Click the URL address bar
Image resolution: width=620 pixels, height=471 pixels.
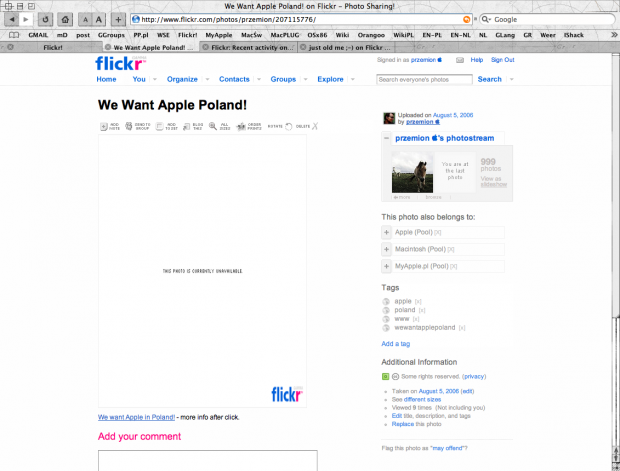pos(302,19)
